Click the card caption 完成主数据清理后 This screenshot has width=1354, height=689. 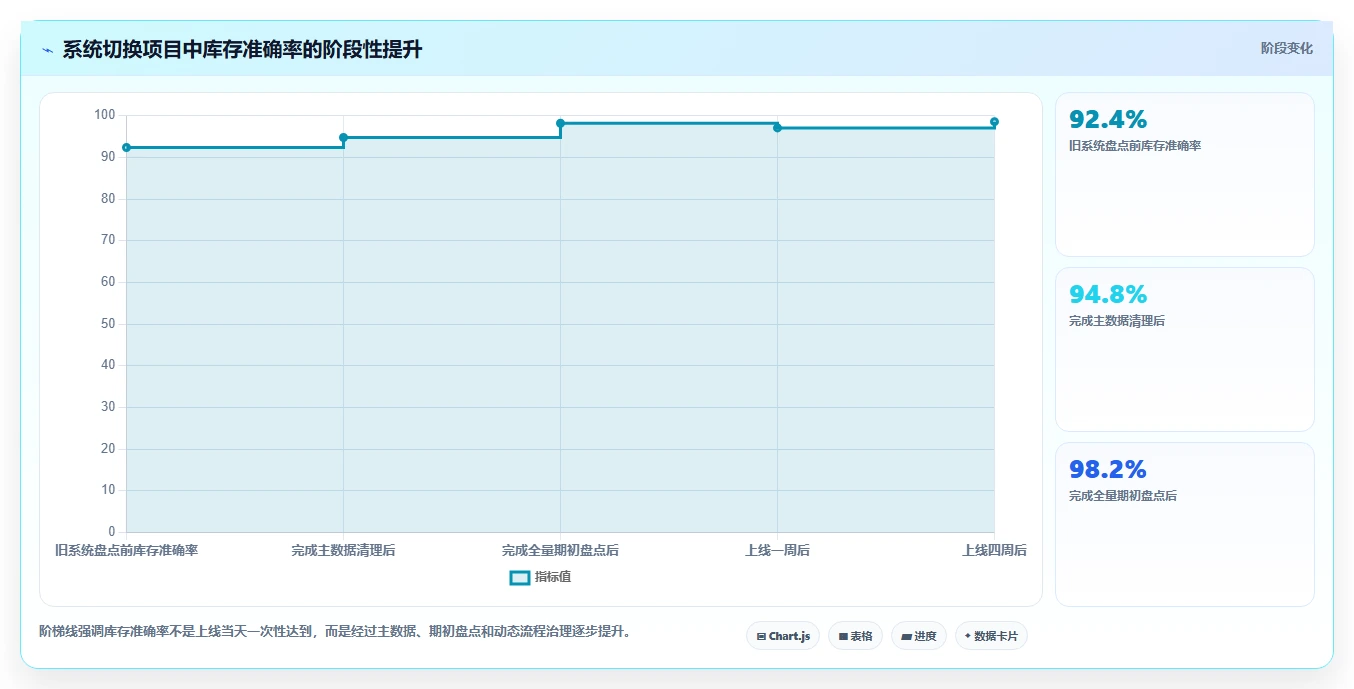[x=1117, y=321]
